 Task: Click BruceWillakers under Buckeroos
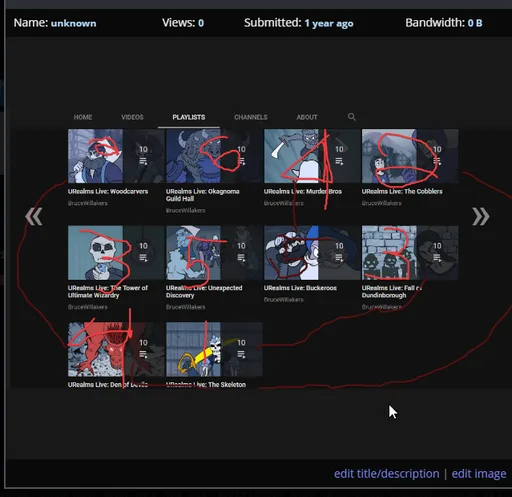coord(284,300)
